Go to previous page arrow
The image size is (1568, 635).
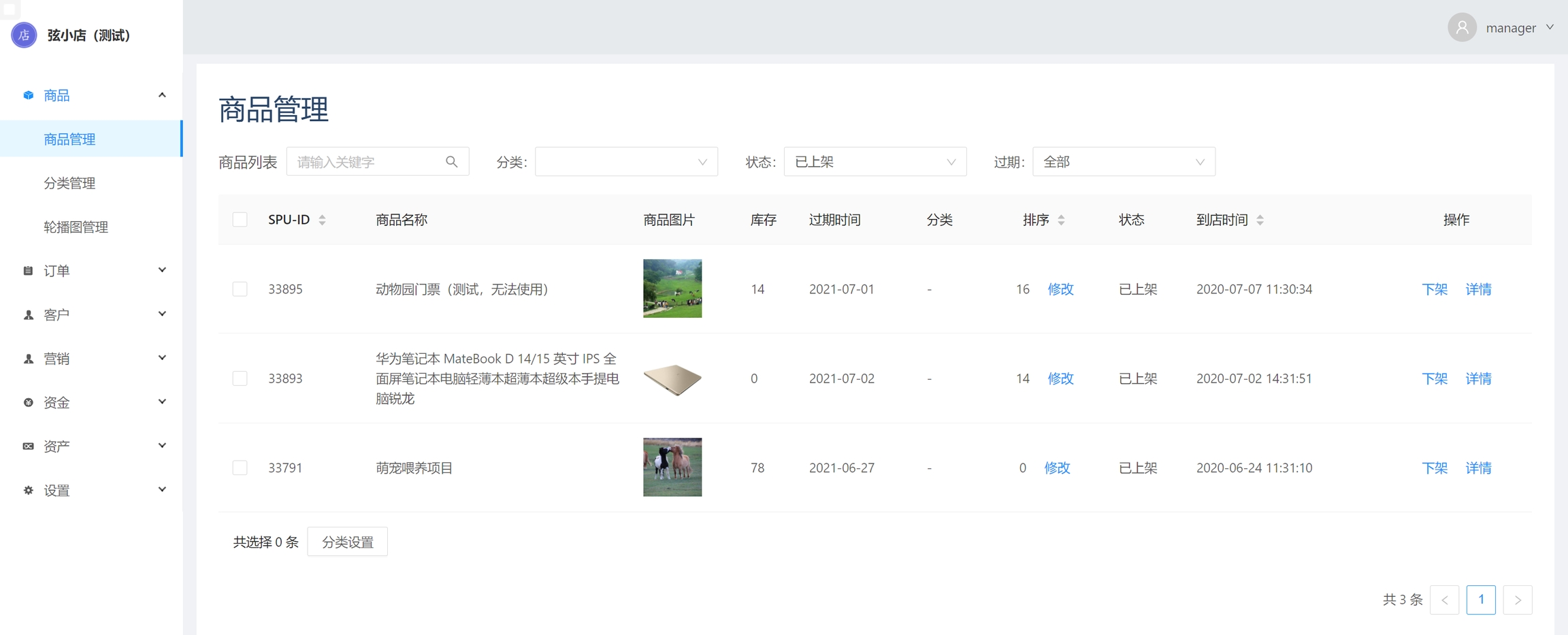pos(1444,600)
